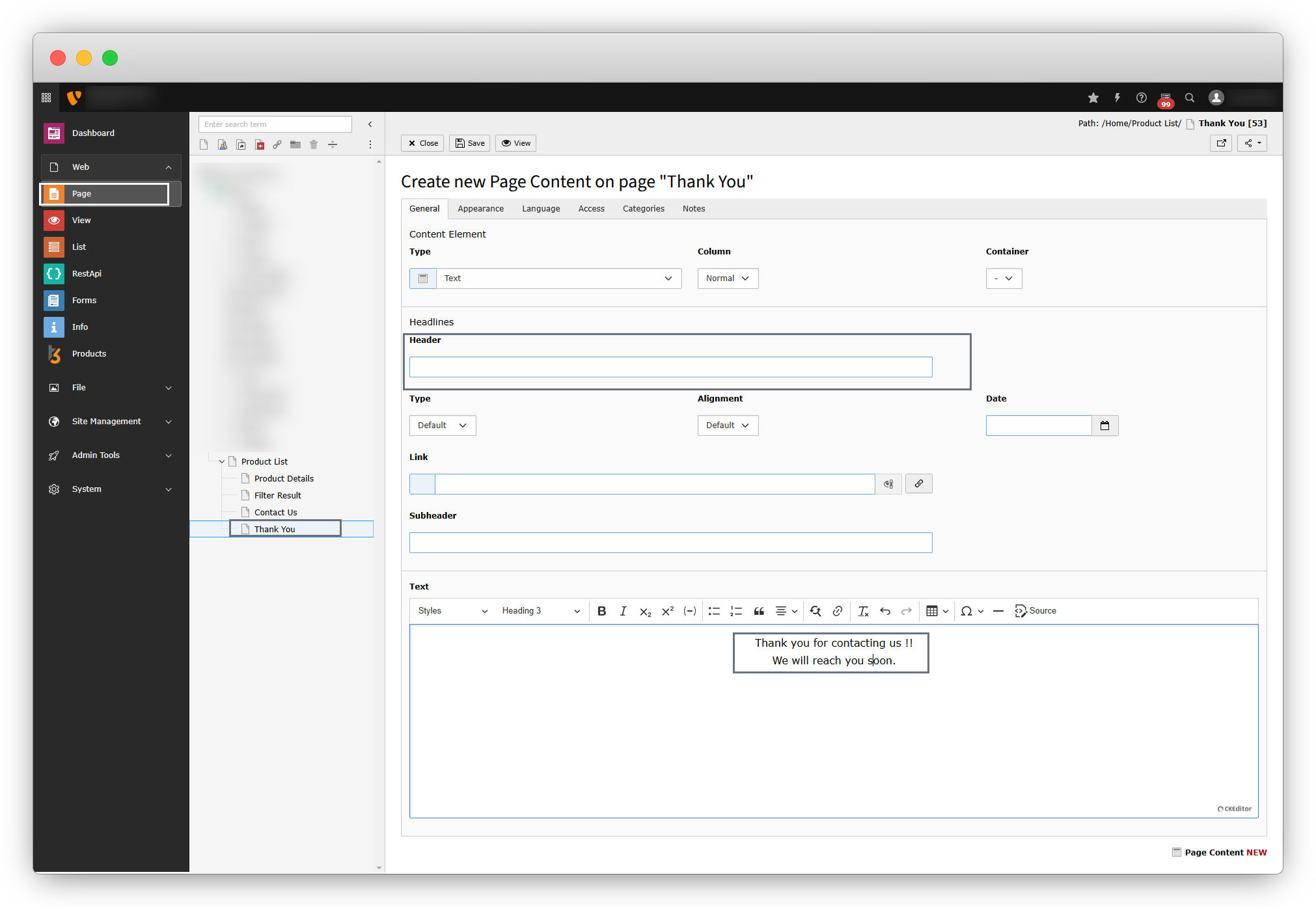Image resolution: width=1316 pixels, height=907 pixels.
Task: Open the Categories tab
Action: pyautogui.click(x=643, y=209)
